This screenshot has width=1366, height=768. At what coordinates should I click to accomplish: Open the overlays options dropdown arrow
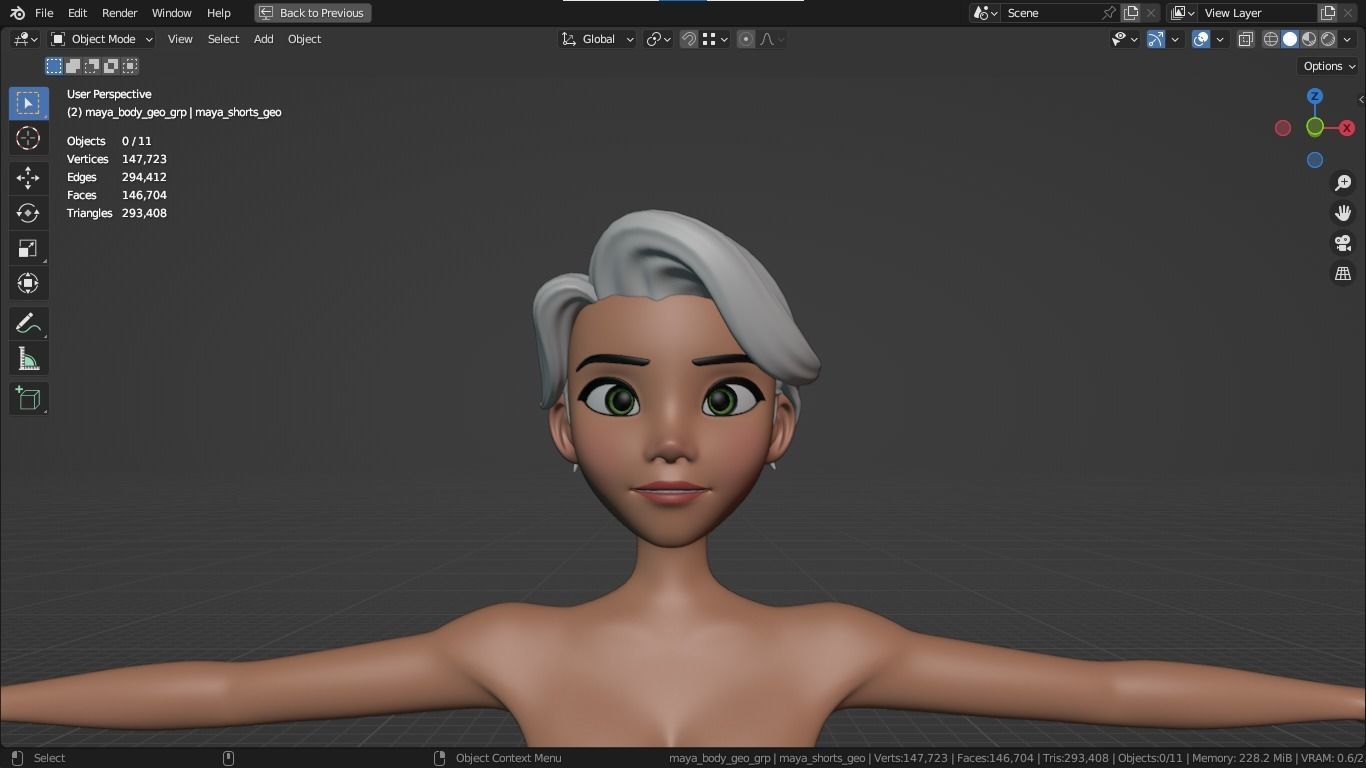point(1220,39)
